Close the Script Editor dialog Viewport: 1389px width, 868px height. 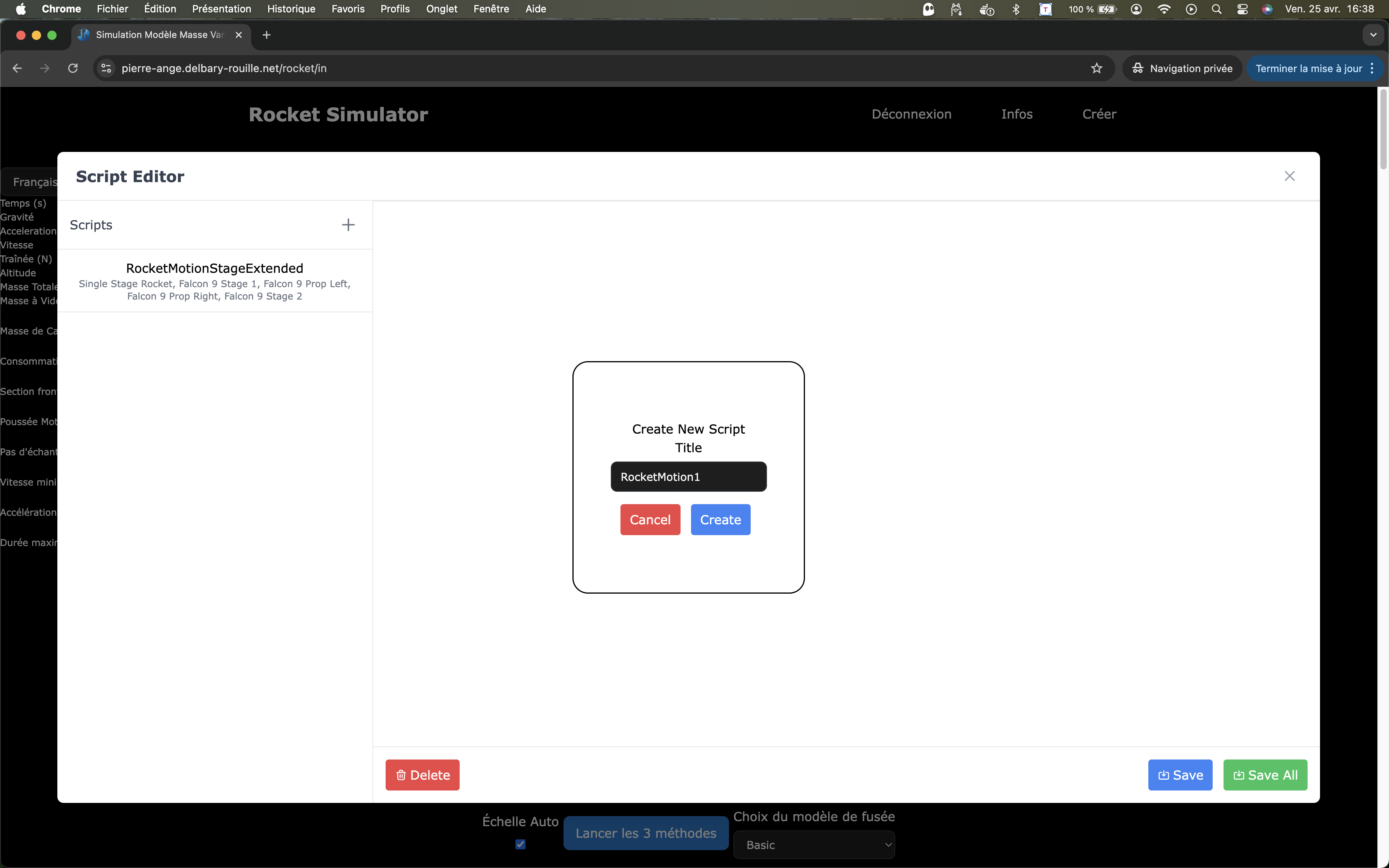(1289, 176)
